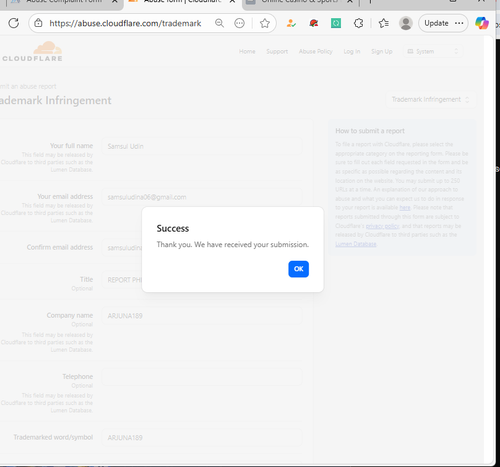Open the System theme dropdown

pyautogui.click(x=433, y=51)
